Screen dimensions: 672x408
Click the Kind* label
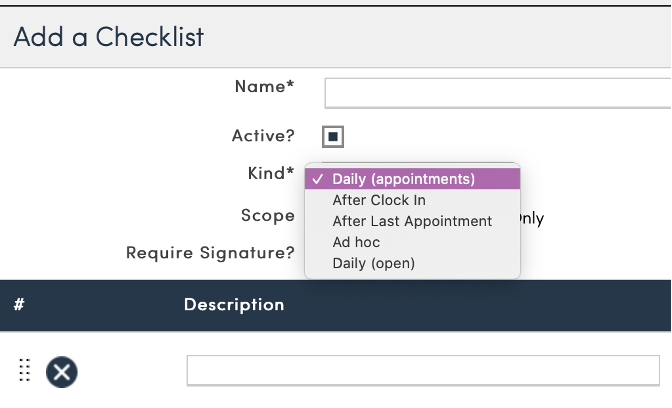click(x=270, y=174)
